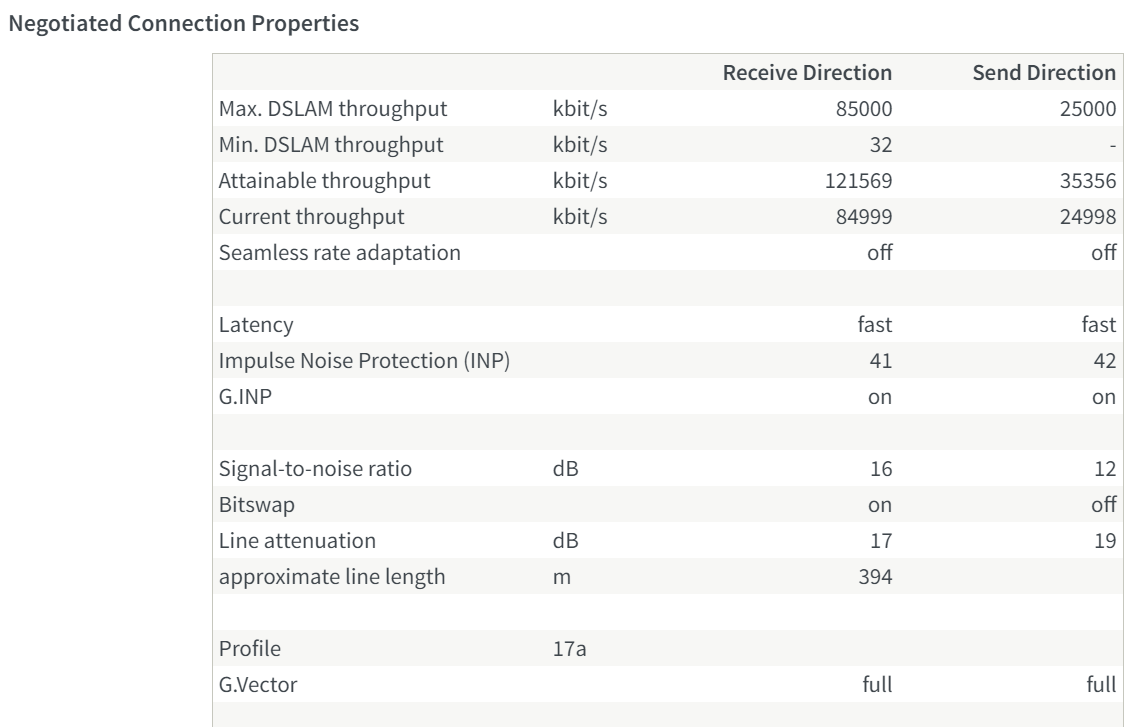Click the Send Direction column header
The width and height of the screenshot is (1139, 727).
click(x=1044, y=73)
